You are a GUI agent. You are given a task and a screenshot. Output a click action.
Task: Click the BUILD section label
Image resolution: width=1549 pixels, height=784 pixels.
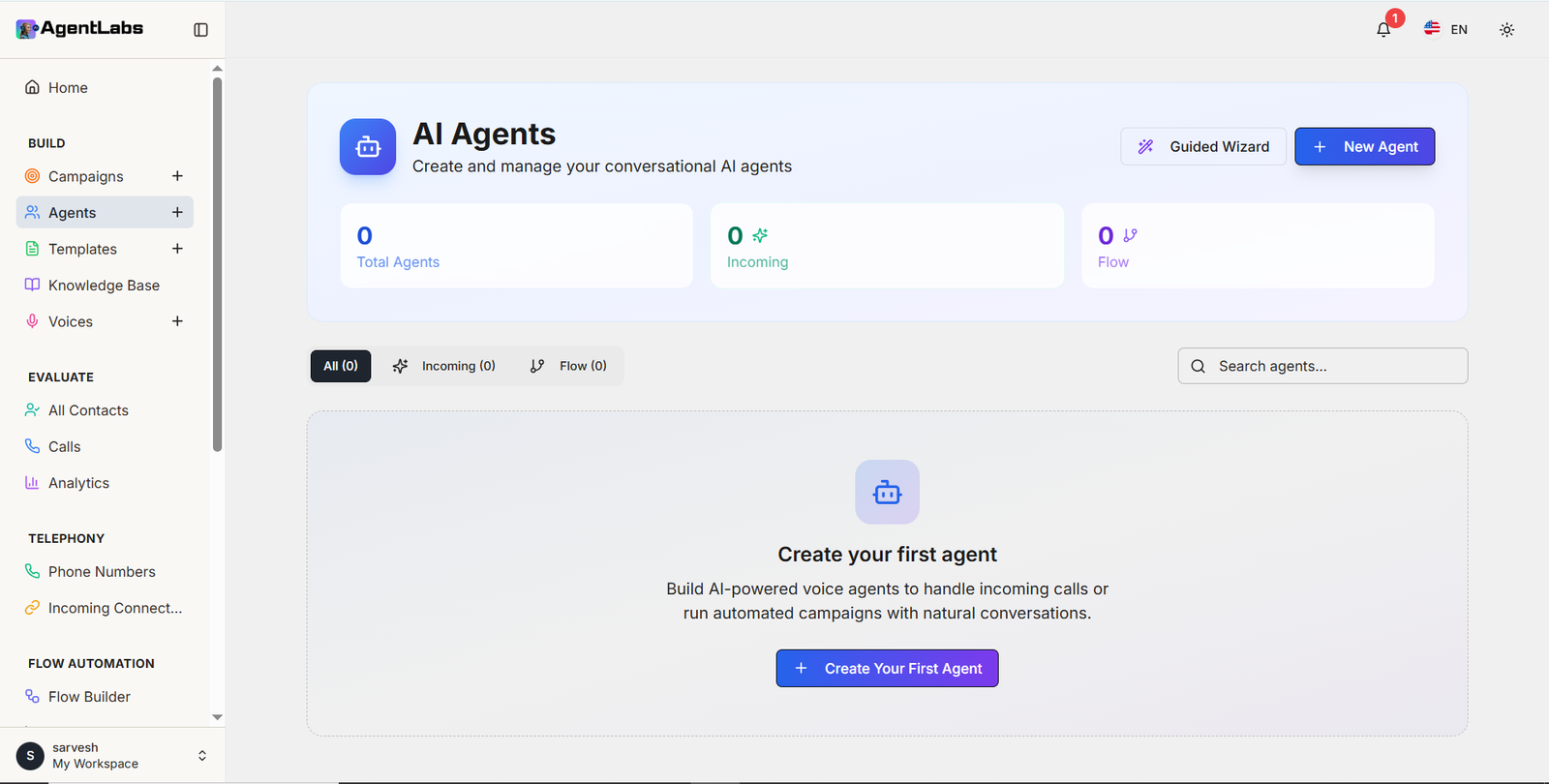tap(46, 143)
